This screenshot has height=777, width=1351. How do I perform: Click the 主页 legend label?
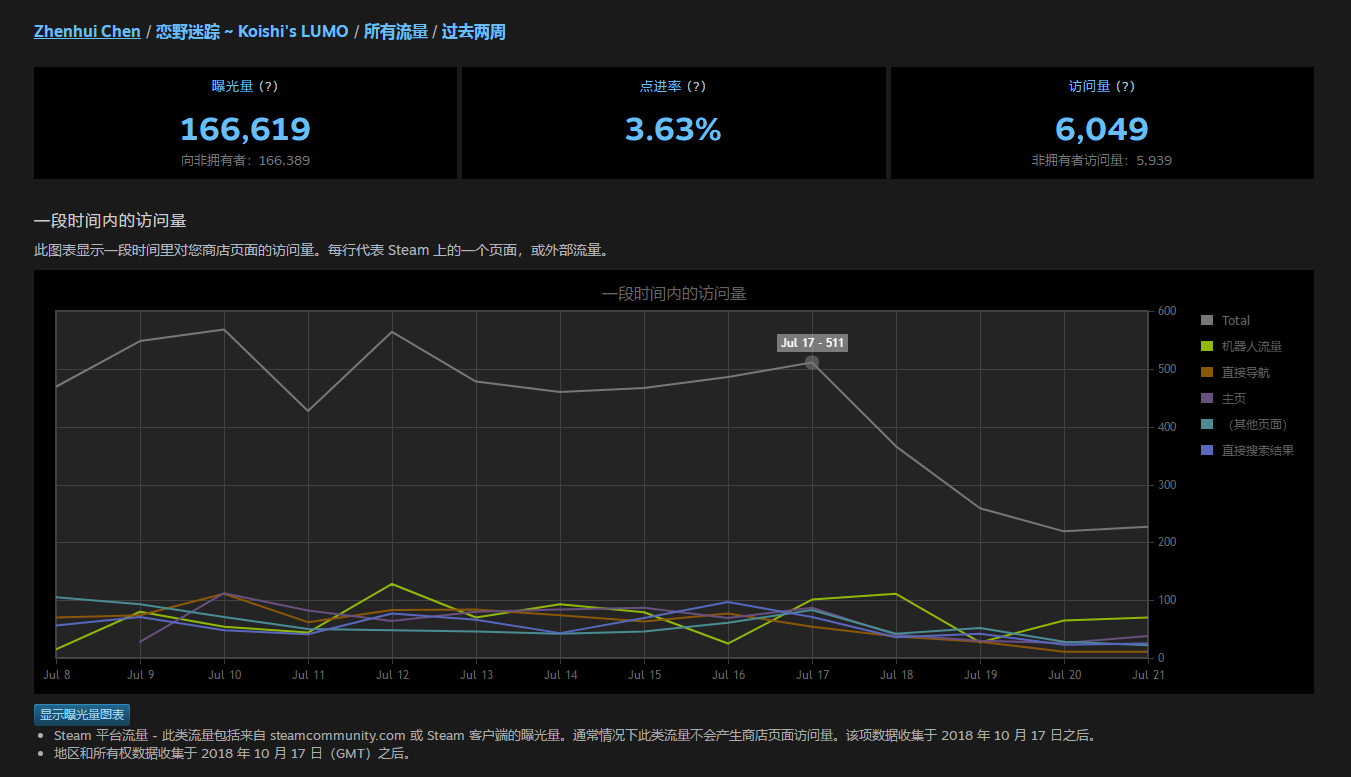tap(1234, 399)
